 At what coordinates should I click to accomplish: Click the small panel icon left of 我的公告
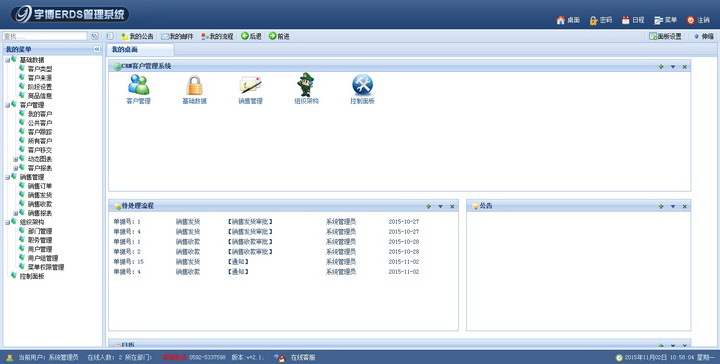(x=110, y=36)
